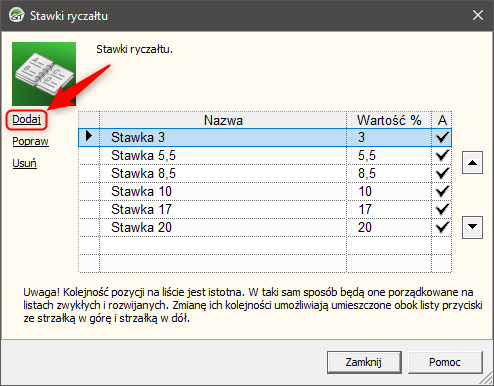Click the move-up arrow button

[x=472, y=163]
